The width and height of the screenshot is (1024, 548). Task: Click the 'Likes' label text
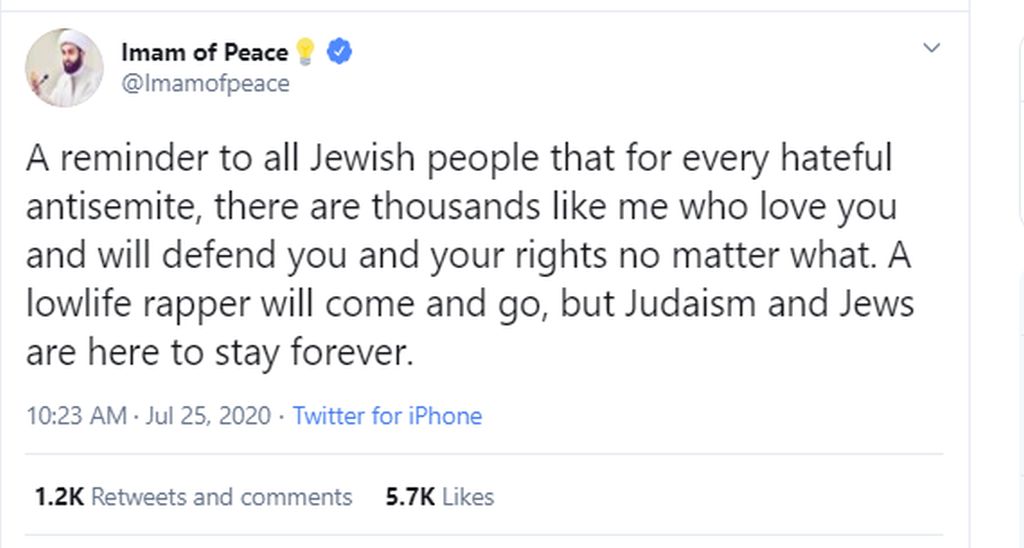468,497
